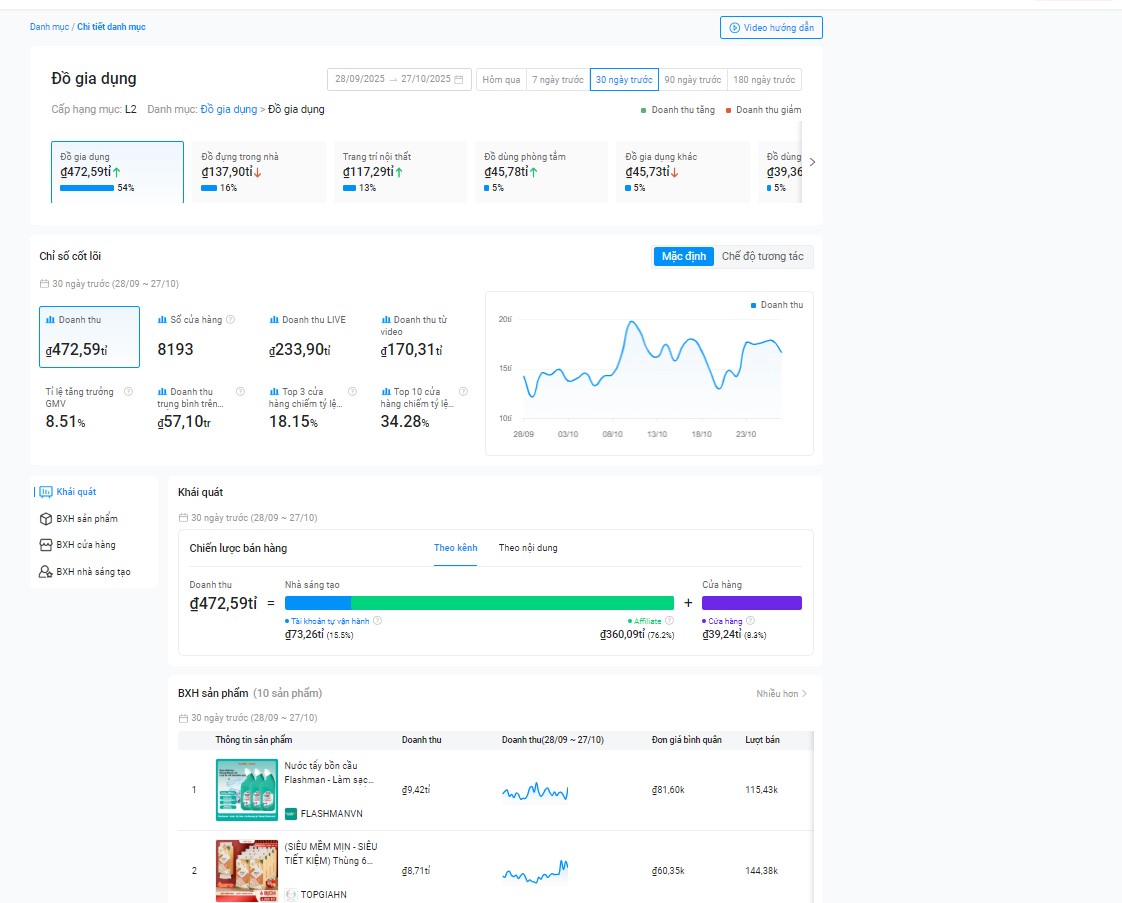Screen dimensions: 1122x903
Task: Click help icon beside Tỉ lệ tăng trưởng GMV
Action: [x=128, y=392]
